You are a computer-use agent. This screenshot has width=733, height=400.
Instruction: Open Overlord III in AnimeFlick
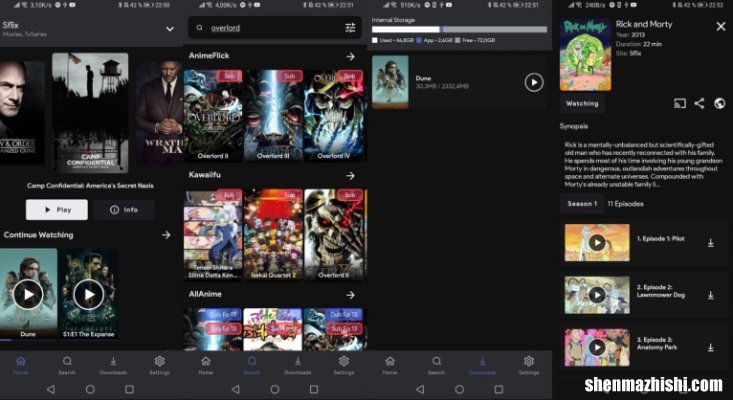(273, 115)
